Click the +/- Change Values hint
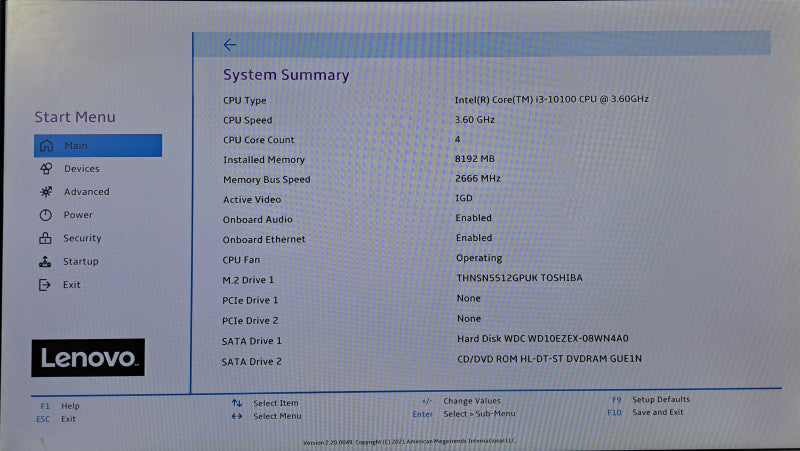Viewport: 800px width, 451px height. point(461,401)
